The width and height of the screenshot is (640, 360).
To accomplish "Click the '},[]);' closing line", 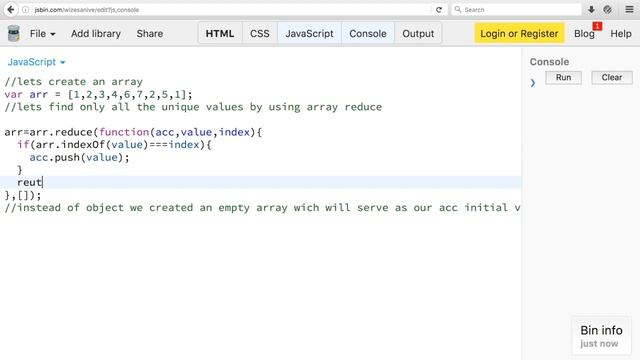I will (x=23, y=195).
